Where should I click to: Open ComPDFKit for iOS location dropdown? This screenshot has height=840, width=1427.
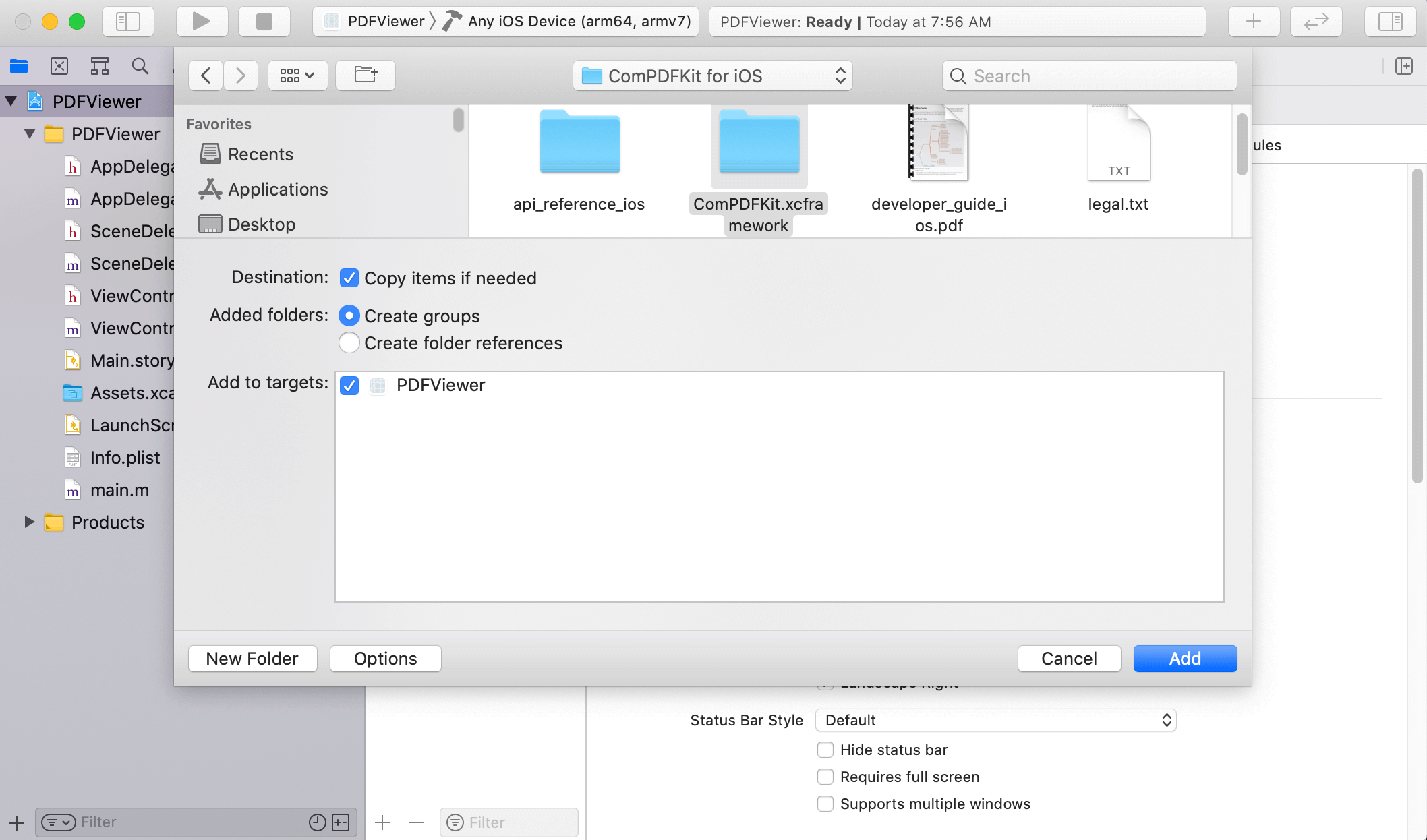point(713,76)
